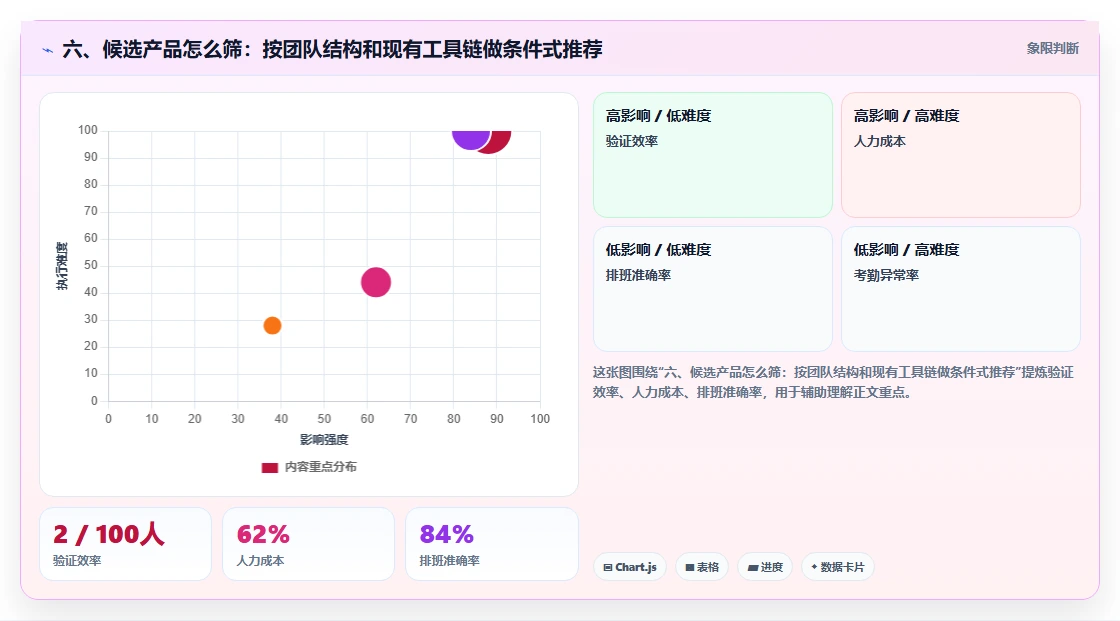The image size is (1120, 621).
Task: Click the section title 六、候选产品怎么筛
Action: (333, 49)
